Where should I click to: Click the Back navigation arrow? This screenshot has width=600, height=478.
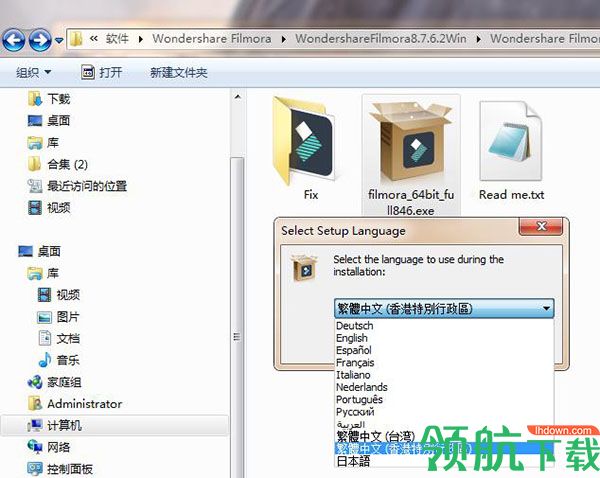click(x=14, y=40)
